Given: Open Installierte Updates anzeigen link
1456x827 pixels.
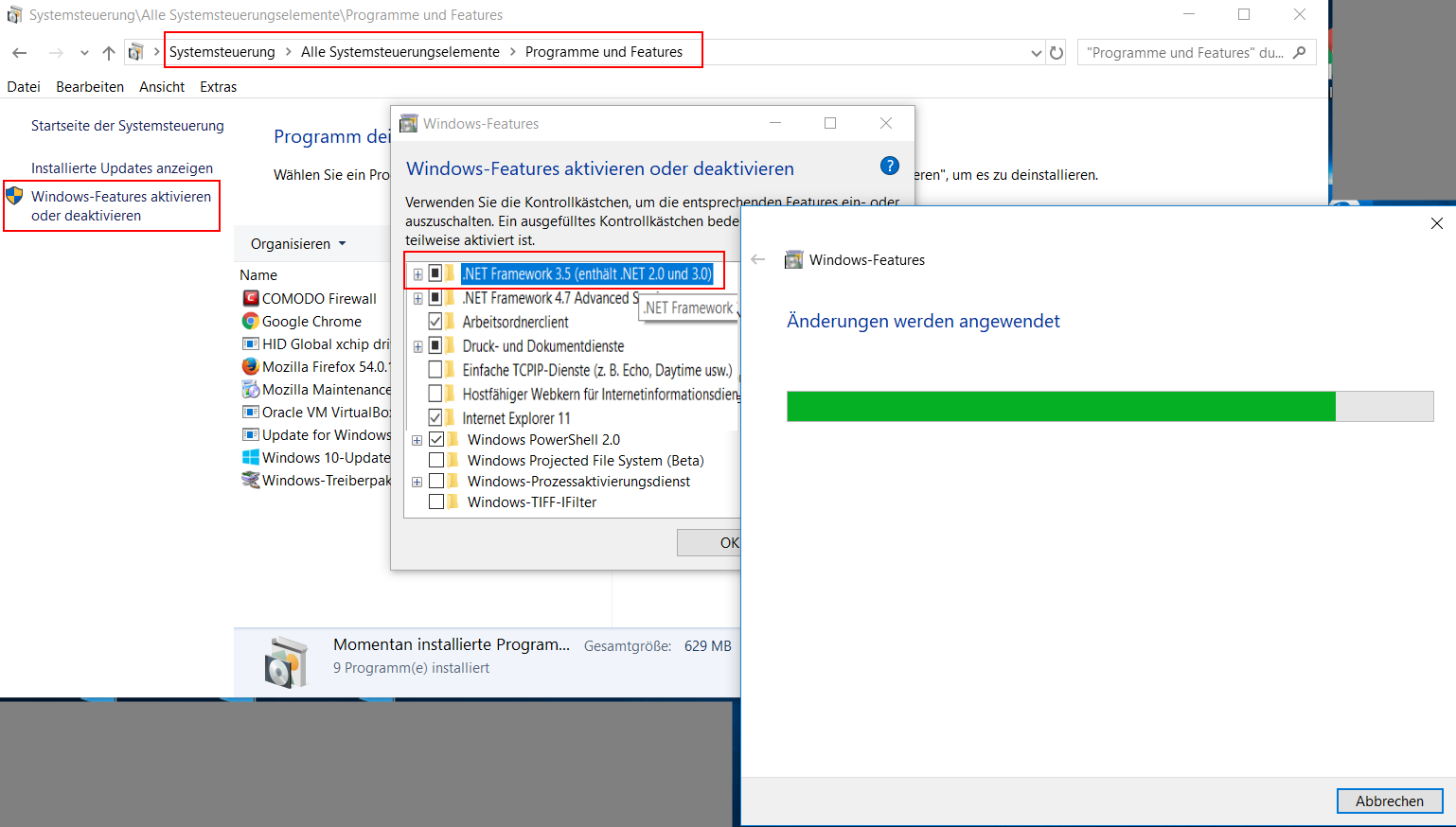Looking at the screenshot, I should [122, 167].
